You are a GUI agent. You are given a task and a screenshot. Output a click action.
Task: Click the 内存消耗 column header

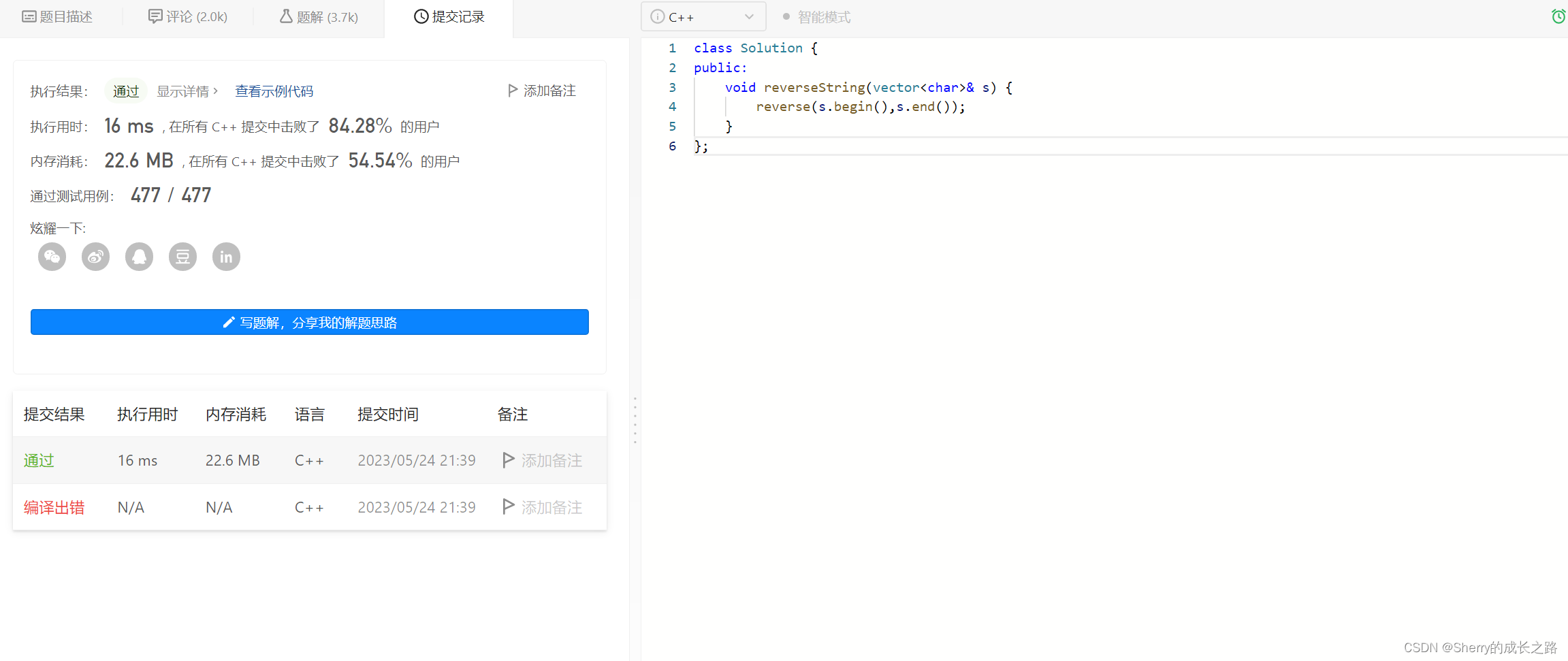click(x=236, y=415)
